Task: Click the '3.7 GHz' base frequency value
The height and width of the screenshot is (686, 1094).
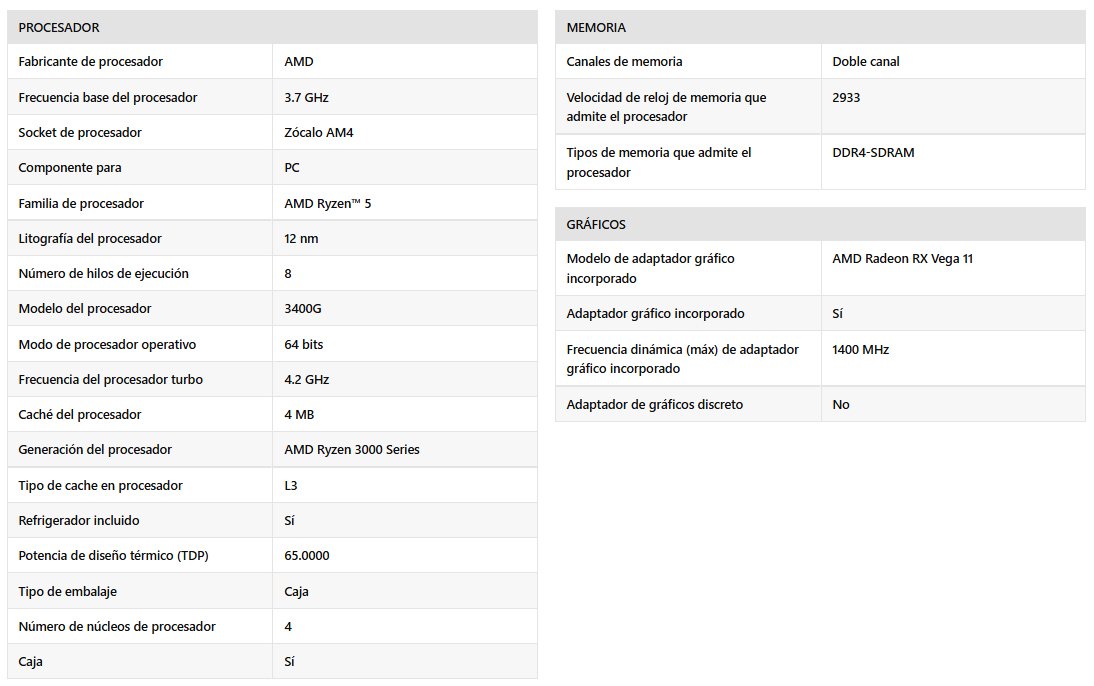Action: (x=306, y=98)
